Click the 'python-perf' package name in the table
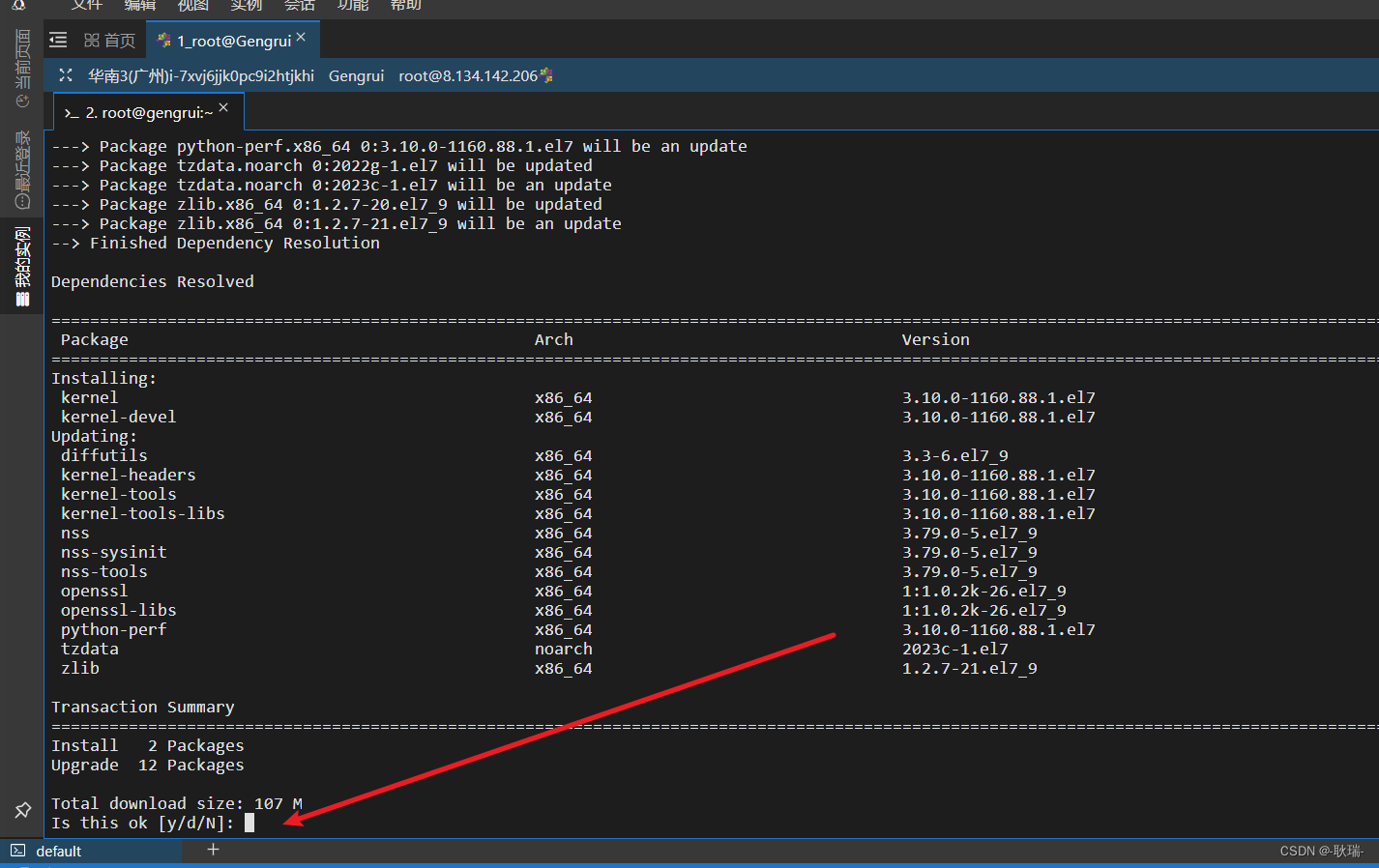The height and width of the screenshot is (868, 1379). point(114,629)
